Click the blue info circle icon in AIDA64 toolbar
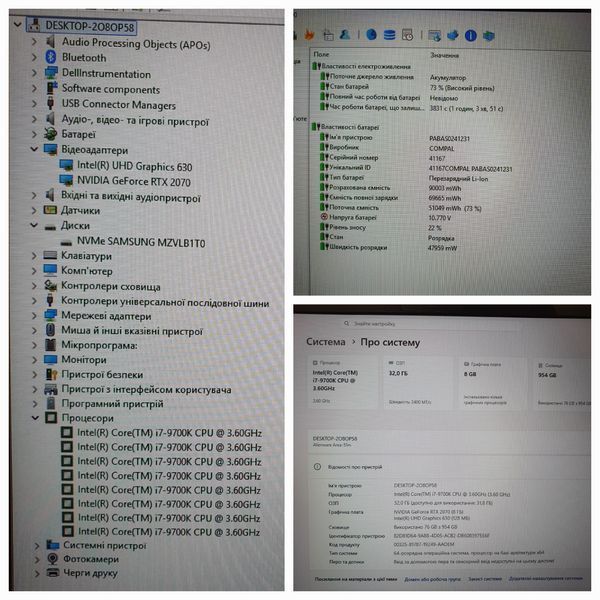Viewport: 600px width, 600px height. [471, 36]
